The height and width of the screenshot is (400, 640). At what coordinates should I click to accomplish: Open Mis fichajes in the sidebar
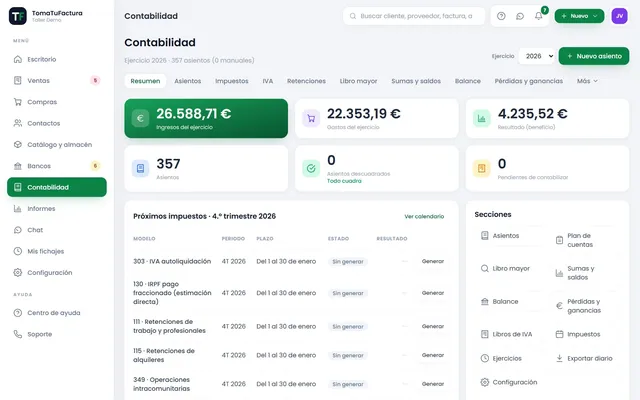(57, 251)
